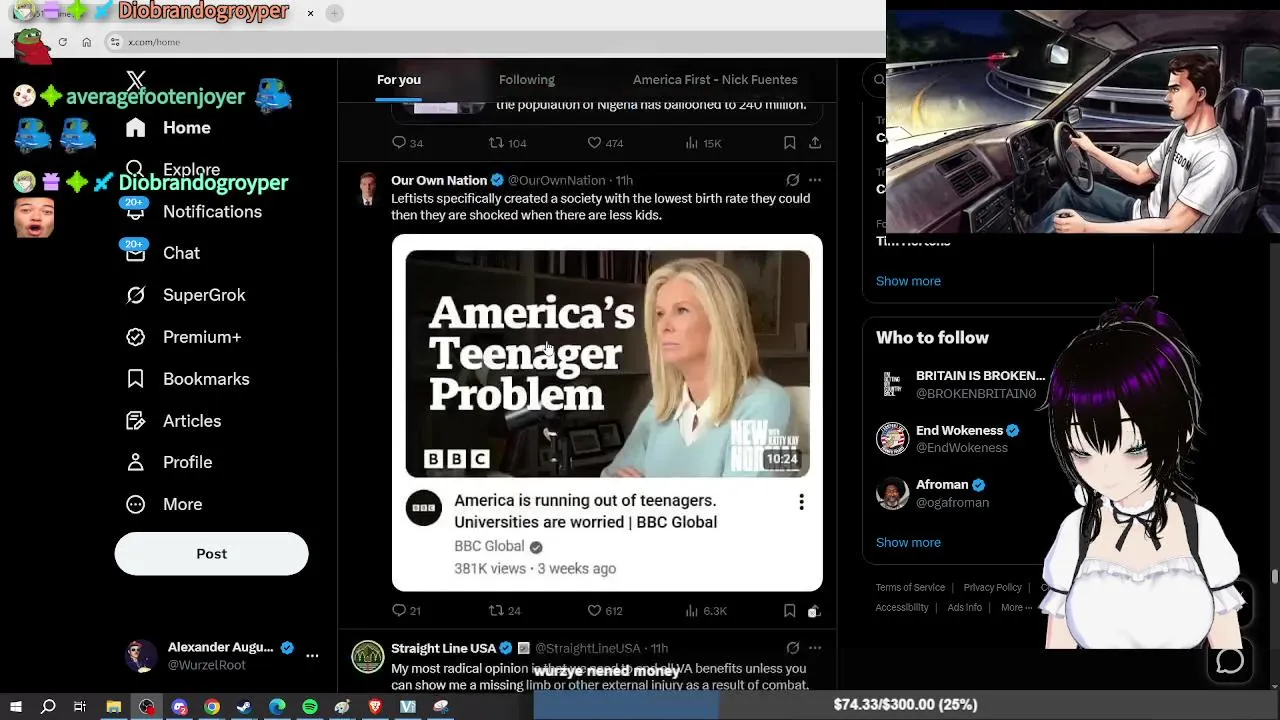Open SuperGrok in the sidebar

tap(204, 295)
